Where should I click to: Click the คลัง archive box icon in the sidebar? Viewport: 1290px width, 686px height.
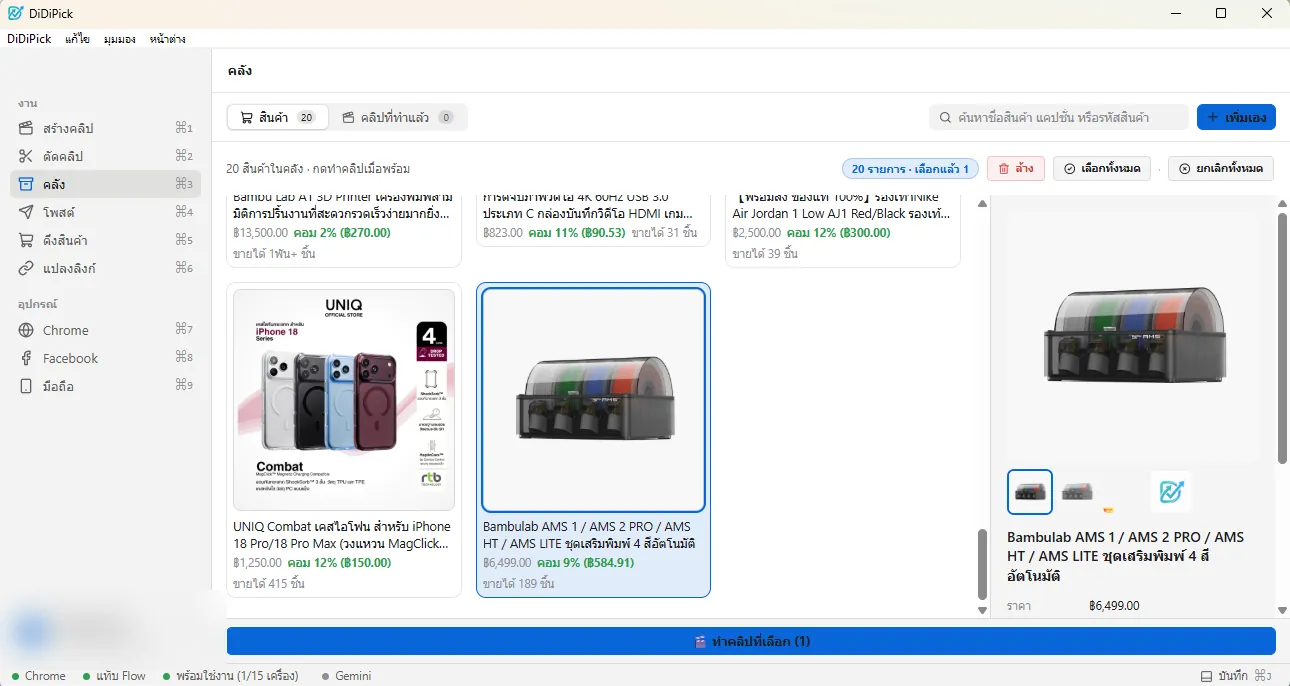(26, 184)
